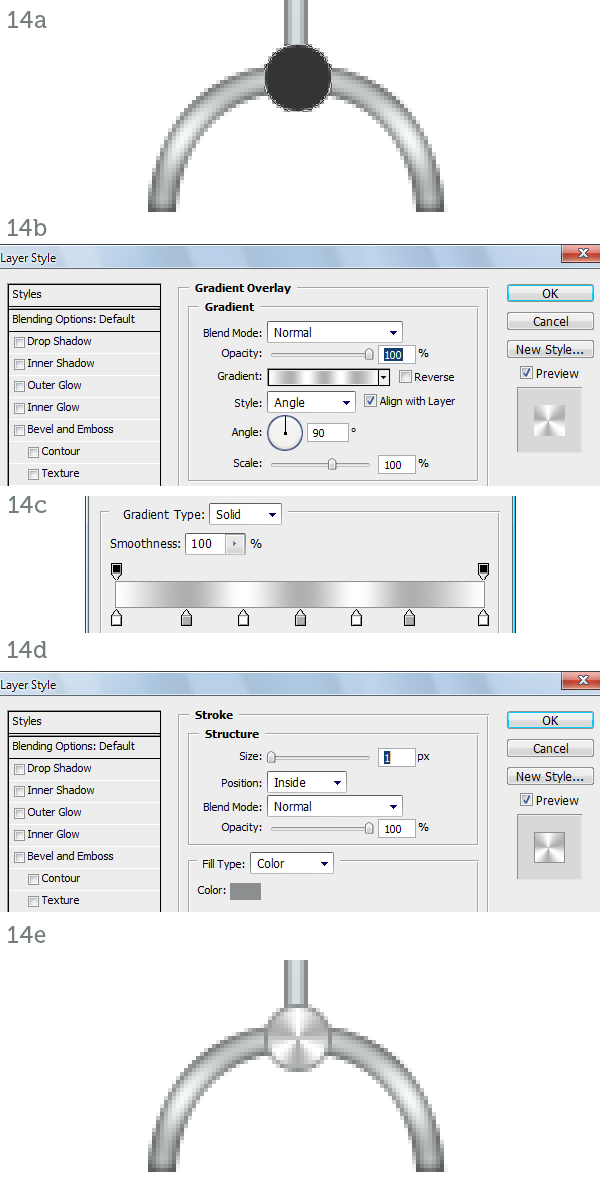Image resolution: width=600 pixels, height=1197 pixels.
Task: Click New Style... in Gradient Overlay dialog
Action: [x=550, y=350]
